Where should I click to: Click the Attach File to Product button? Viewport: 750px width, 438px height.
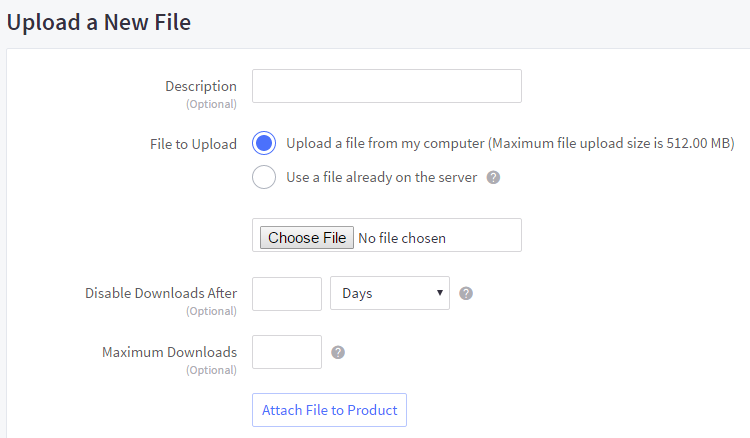(329, 410)
